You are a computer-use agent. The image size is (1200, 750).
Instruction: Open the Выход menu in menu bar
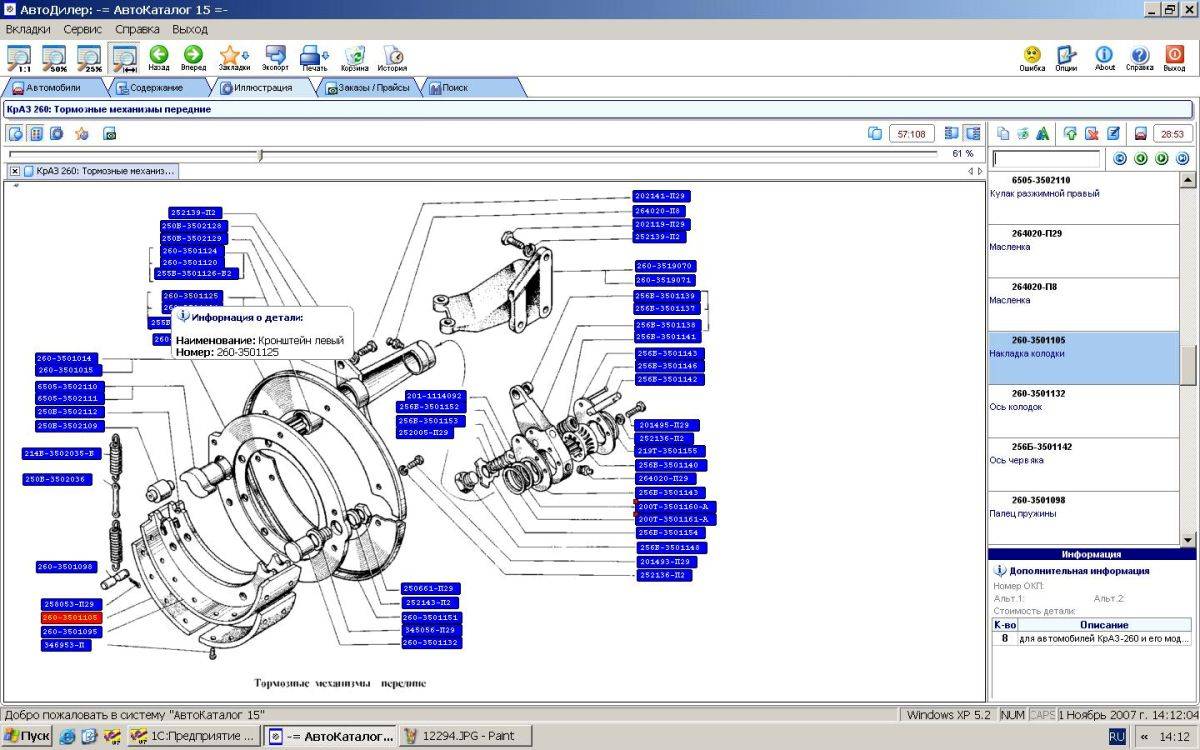190,29
